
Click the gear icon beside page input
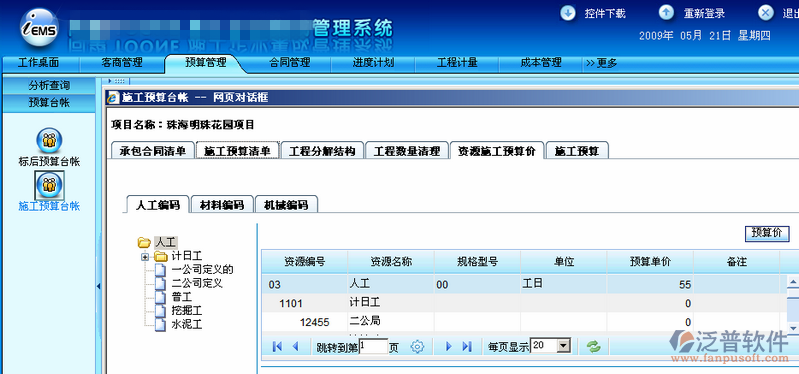pyautogui.click(x=417, y=347)
